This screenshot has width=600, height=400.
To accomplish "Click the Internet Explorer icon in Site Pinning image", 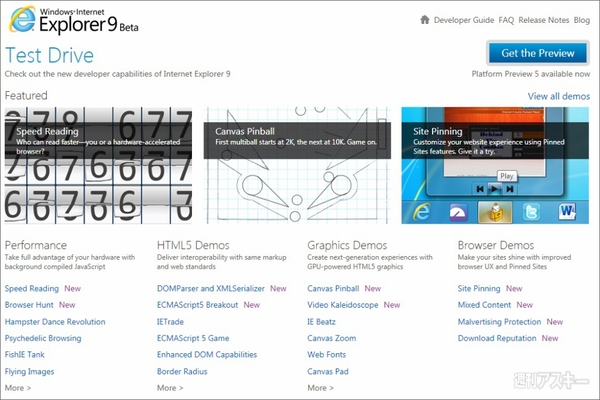I will (422, 211).
